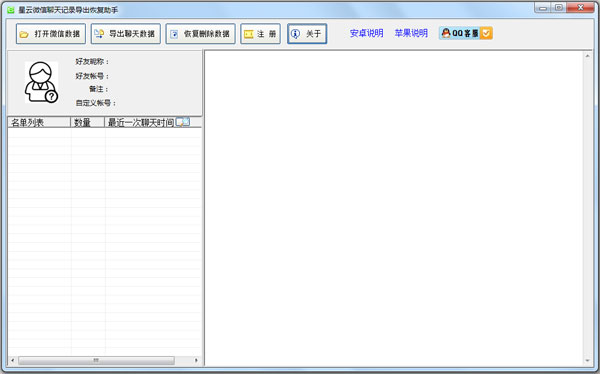Click the chat panel scrollbar down arrow
This screenshot has width=600, height=374.
pos(587,361)
